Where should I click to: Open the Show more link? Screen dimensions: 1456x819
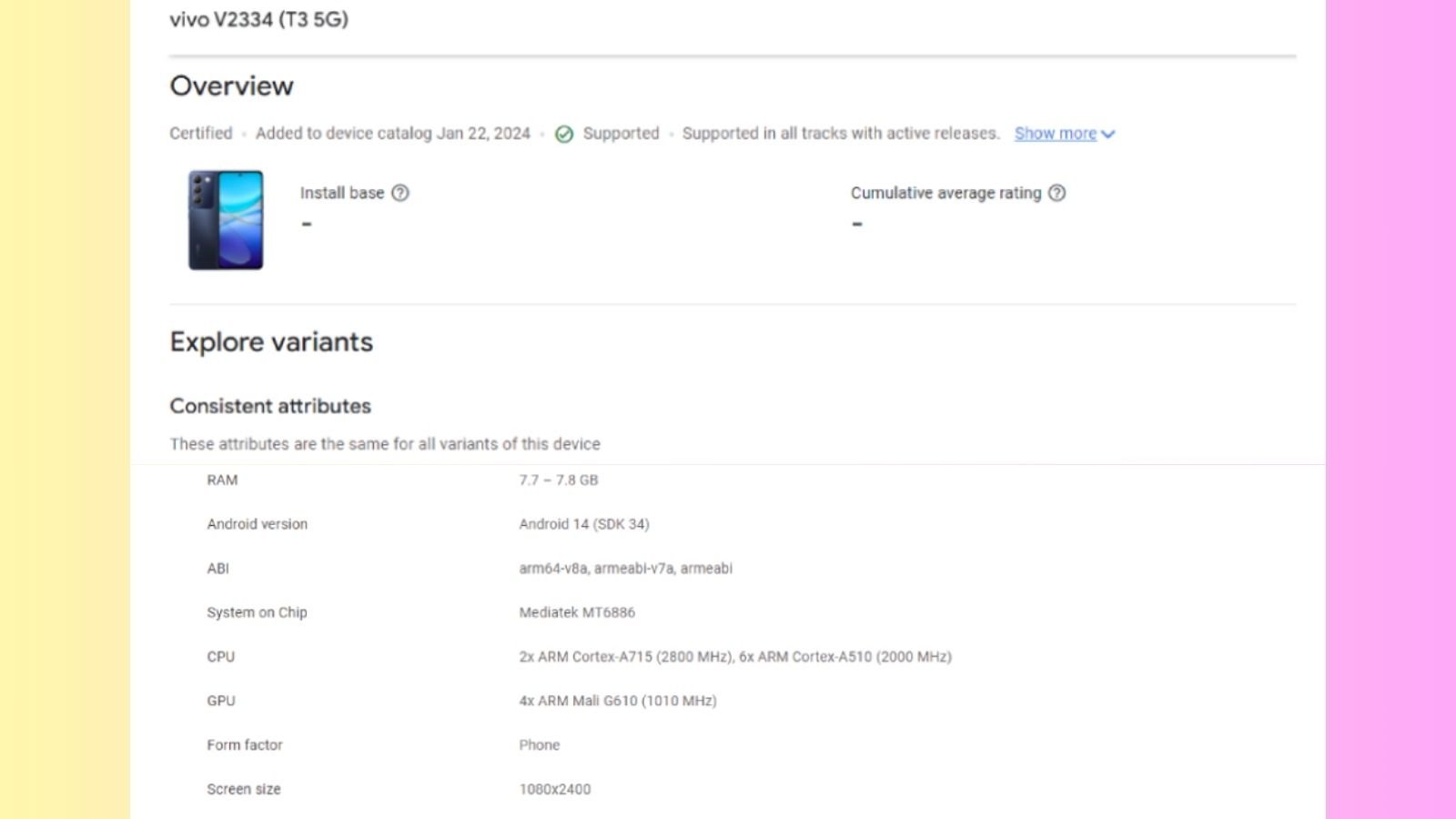[x=1056, y=134]
